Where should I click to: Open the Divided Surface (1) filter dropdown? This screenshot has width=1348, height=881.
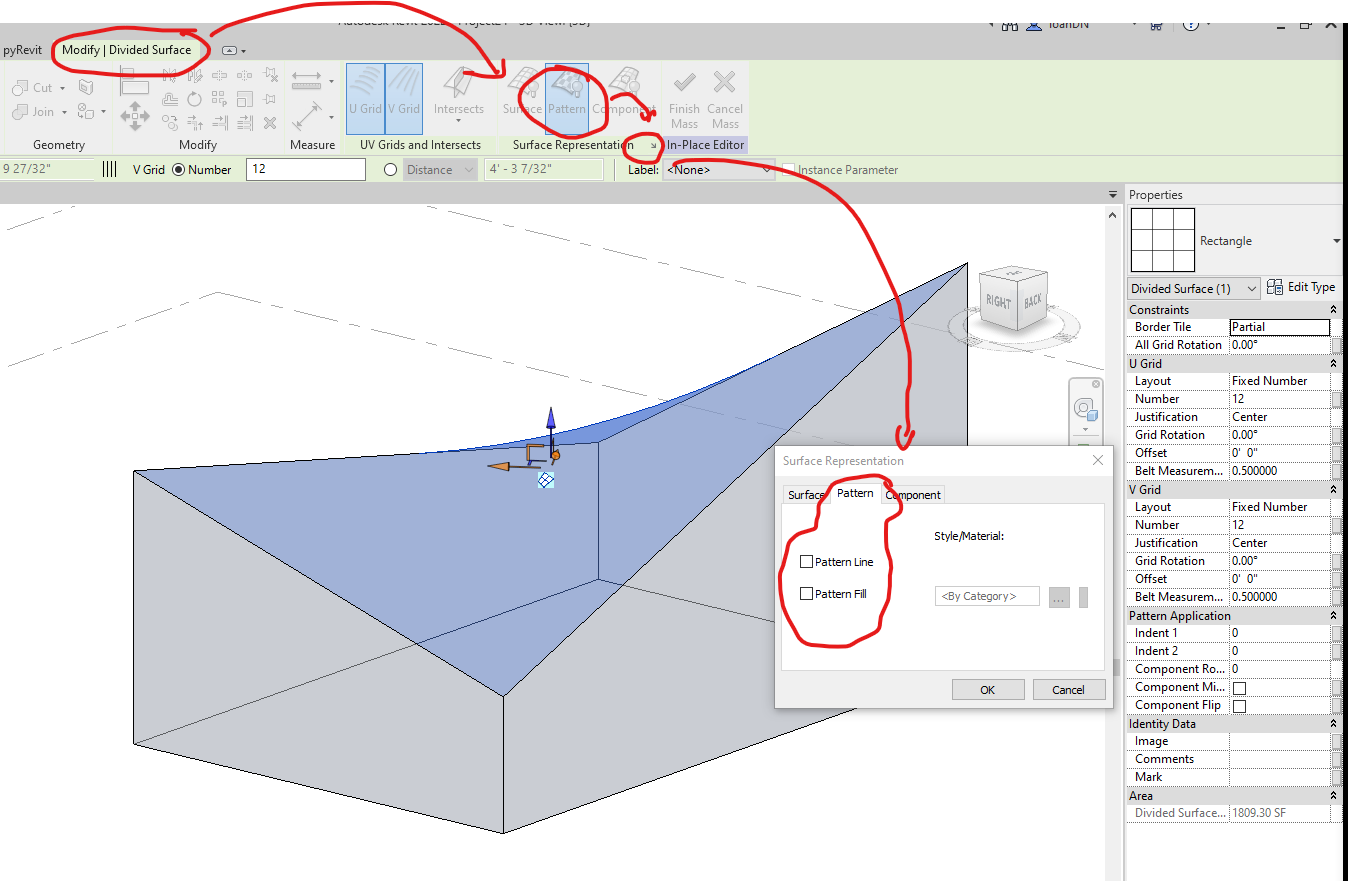[x=1194, y=288]
